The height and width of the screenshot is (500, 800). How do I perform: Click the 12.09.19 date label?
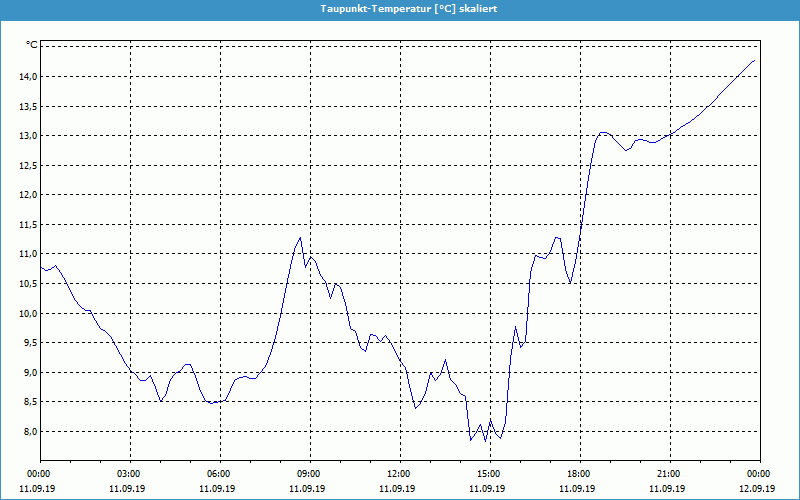[758, 489]
